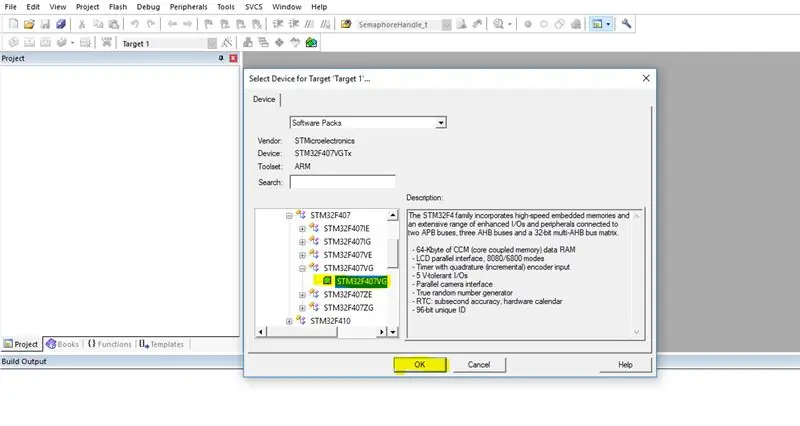Collapse the STM32F407 tree node

pos(289,216)
